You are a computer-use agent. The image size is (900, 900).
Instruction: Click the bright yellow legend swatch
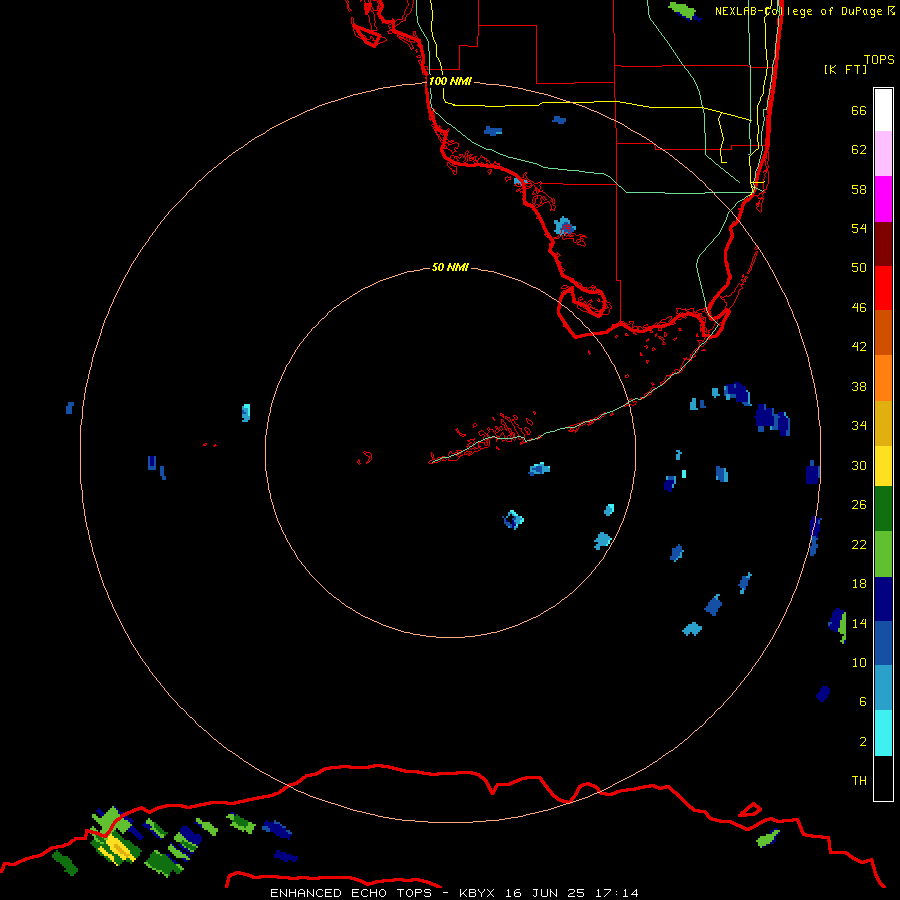point(883,466)
